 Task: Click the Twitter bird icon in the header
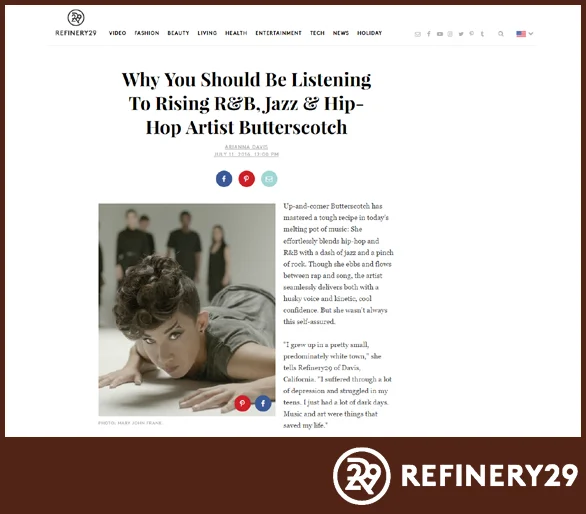coord(461,34)
